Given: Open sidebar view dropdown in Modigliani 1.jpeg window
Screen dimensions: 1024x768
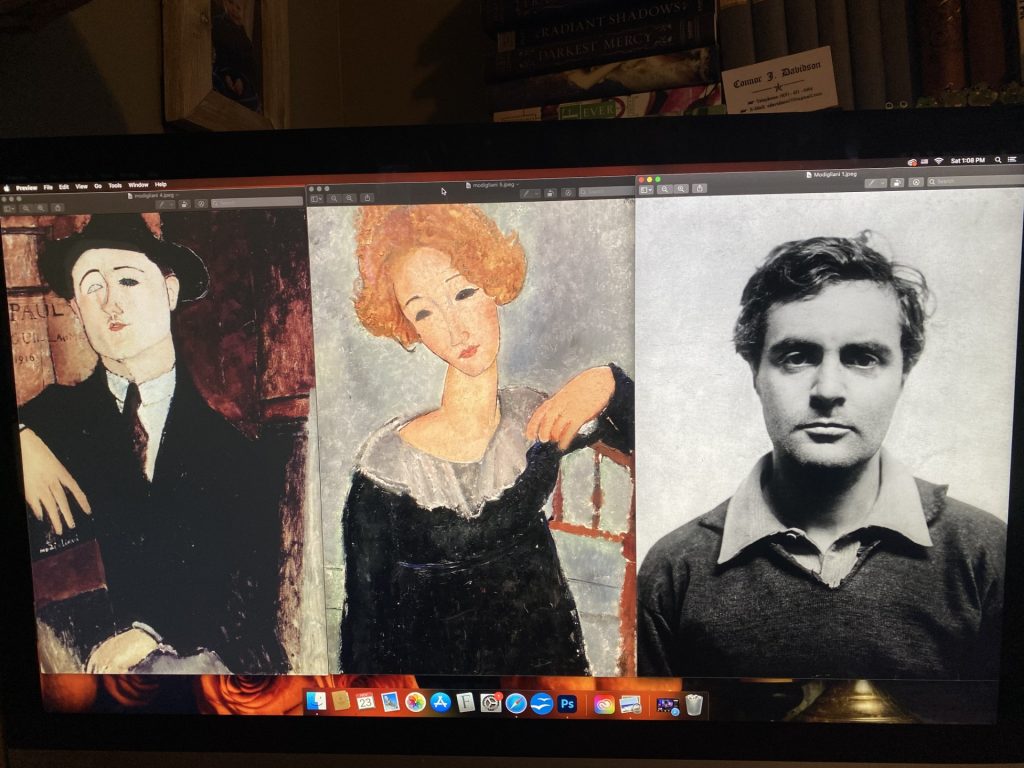Looking at the screenshot, I should 647,189.
